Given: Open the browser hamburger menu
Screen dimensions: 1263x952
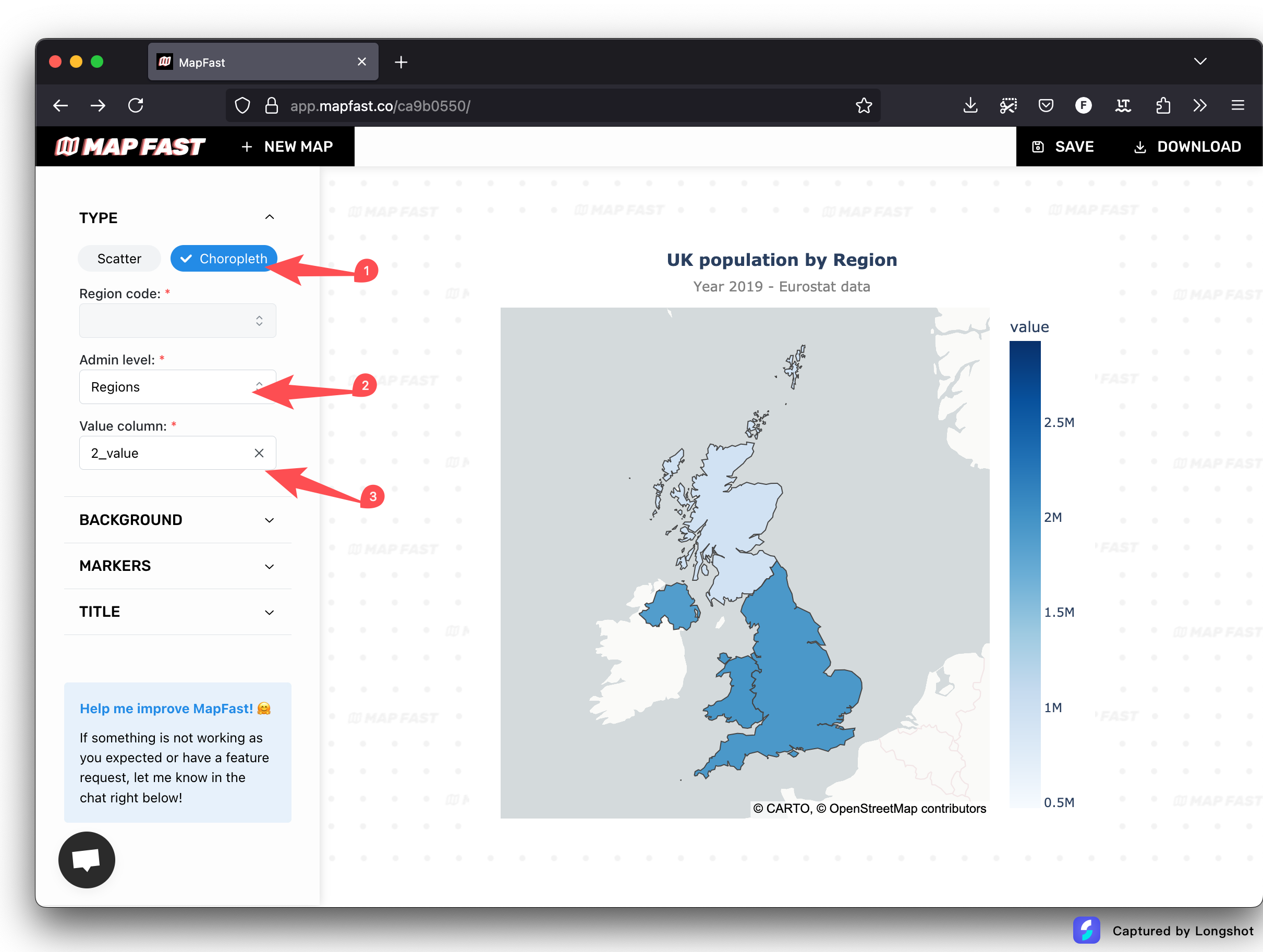Looking at the screenshot, I should [x=1237, y=106].
